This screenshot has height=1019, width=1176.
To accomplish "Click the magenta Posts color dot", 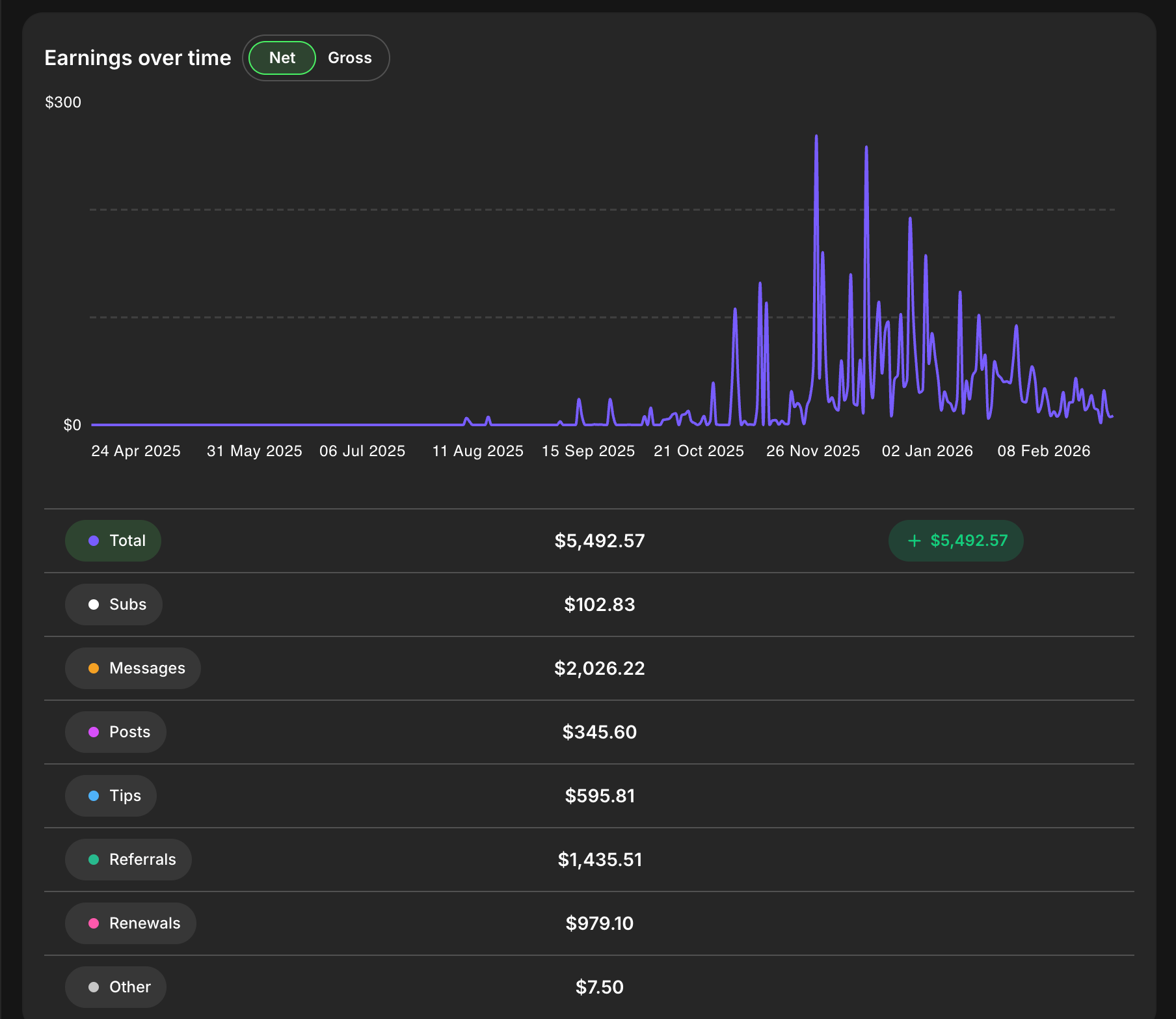I will click(x=94, y=732).
